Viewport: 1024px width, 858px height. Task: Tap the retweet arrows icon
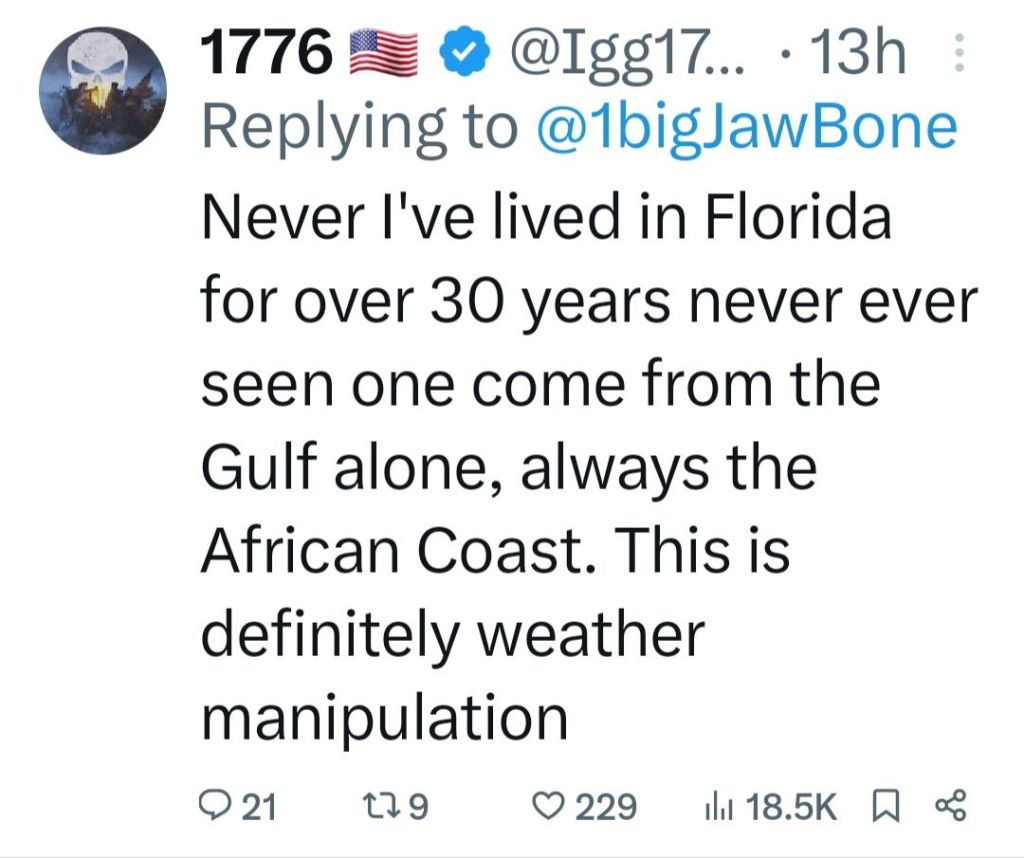click(x=381, y=805)
